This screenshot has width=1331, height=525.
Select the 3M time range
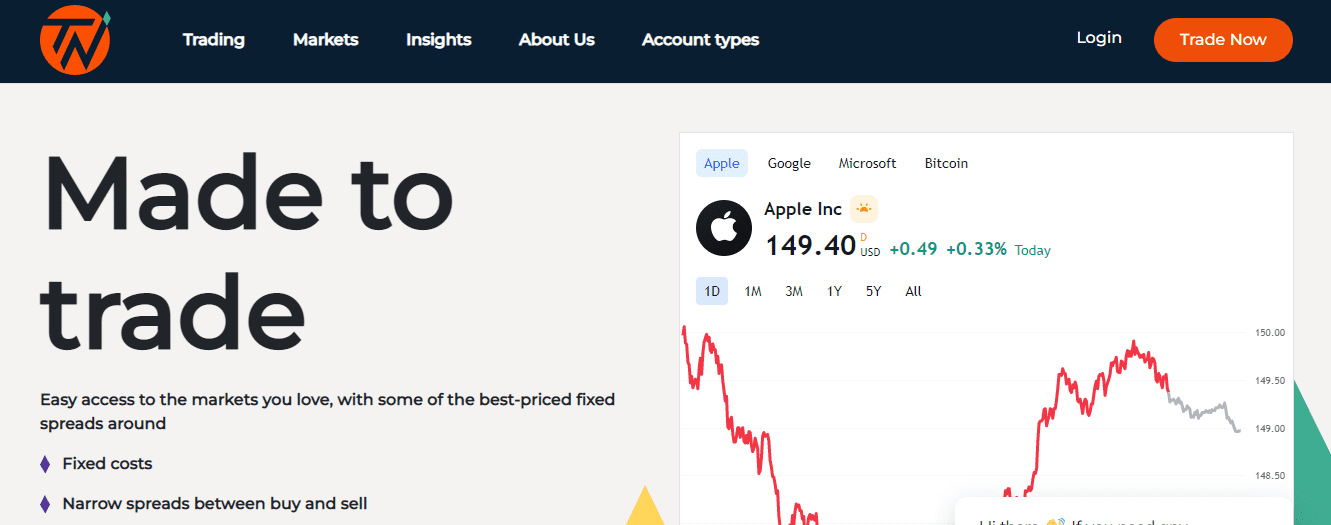794,291
